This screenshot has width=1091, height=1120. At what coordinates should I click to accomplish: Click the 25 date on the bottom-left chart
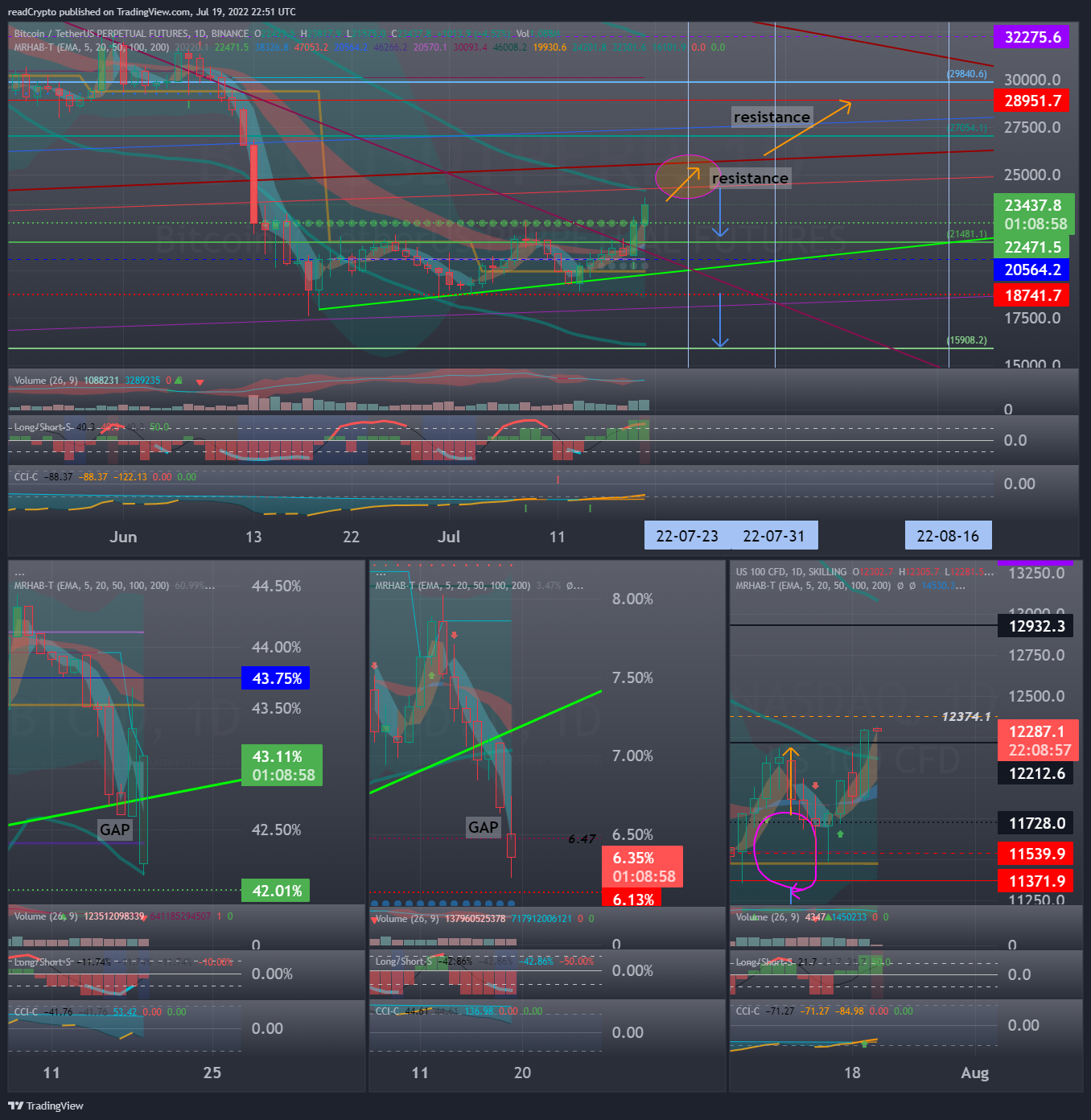click(x=212, y=1073)
